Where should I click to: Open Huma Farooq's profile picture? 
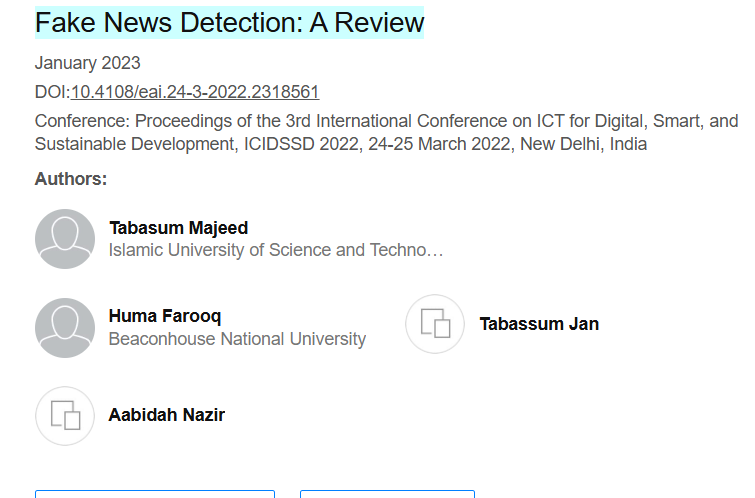click(65, 328)
